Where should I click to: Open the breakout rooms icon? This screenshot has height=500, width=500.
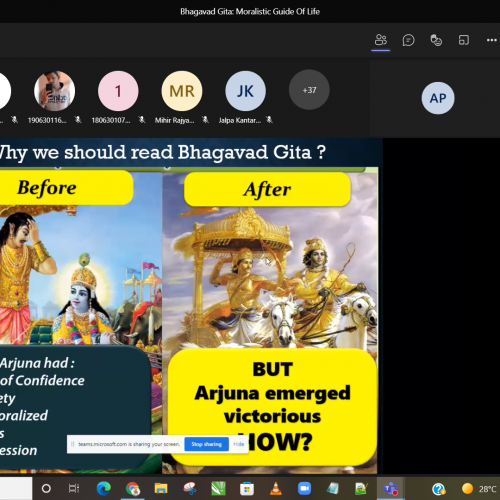click(464, 40)
